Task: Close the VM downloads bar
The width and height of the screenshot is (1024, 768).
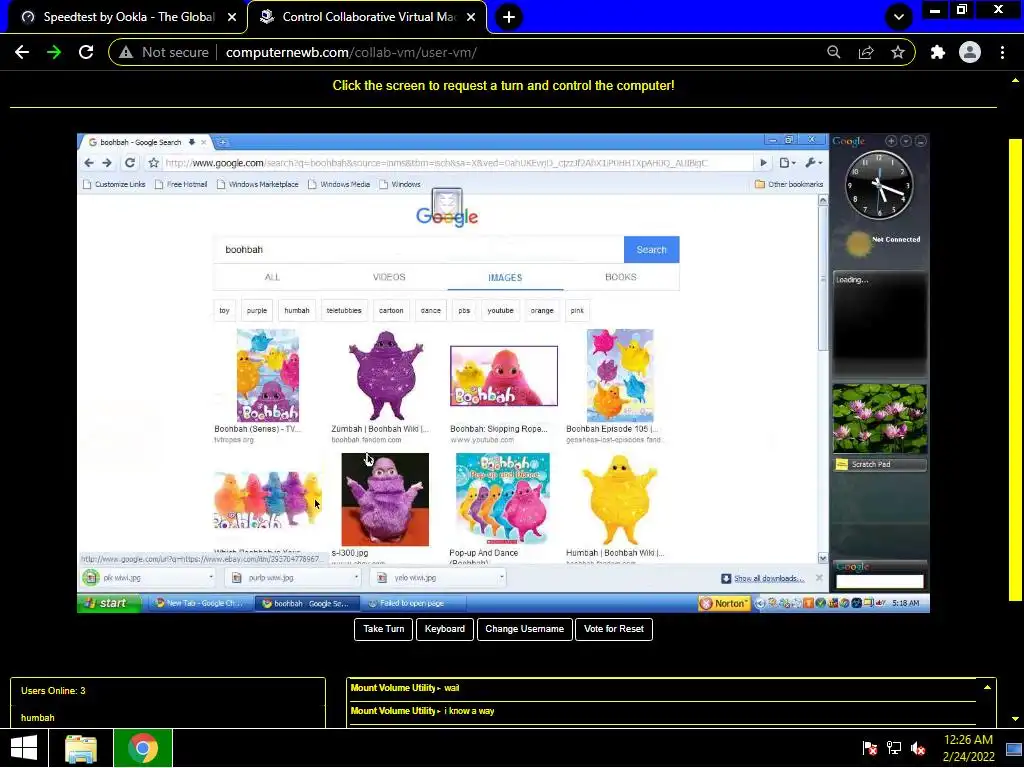Action: pyautogui.click(x=819, y=578)
